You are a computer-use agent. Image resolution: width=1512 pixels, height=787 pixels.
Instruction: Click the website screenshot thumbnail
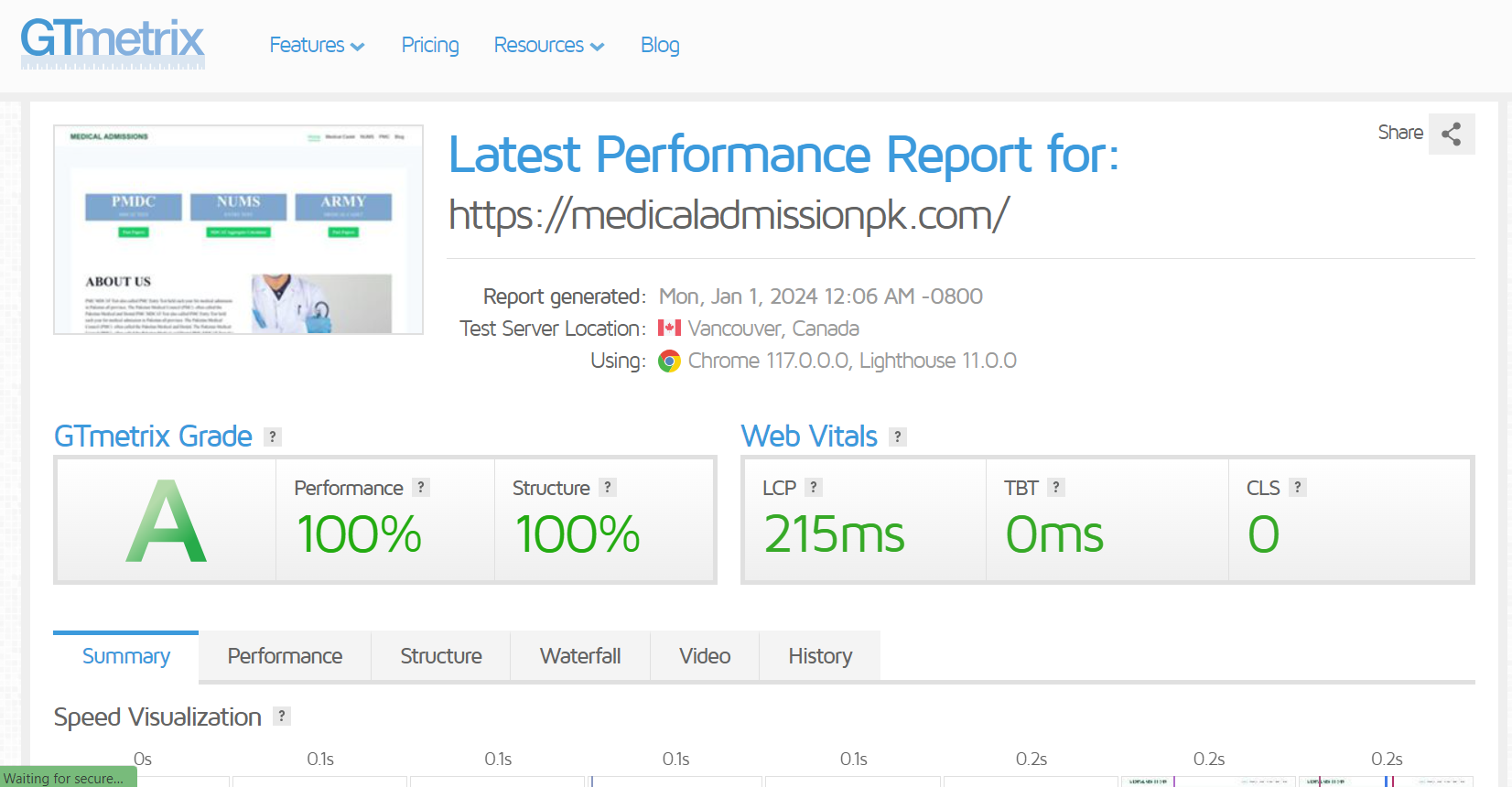click(238, 230)
